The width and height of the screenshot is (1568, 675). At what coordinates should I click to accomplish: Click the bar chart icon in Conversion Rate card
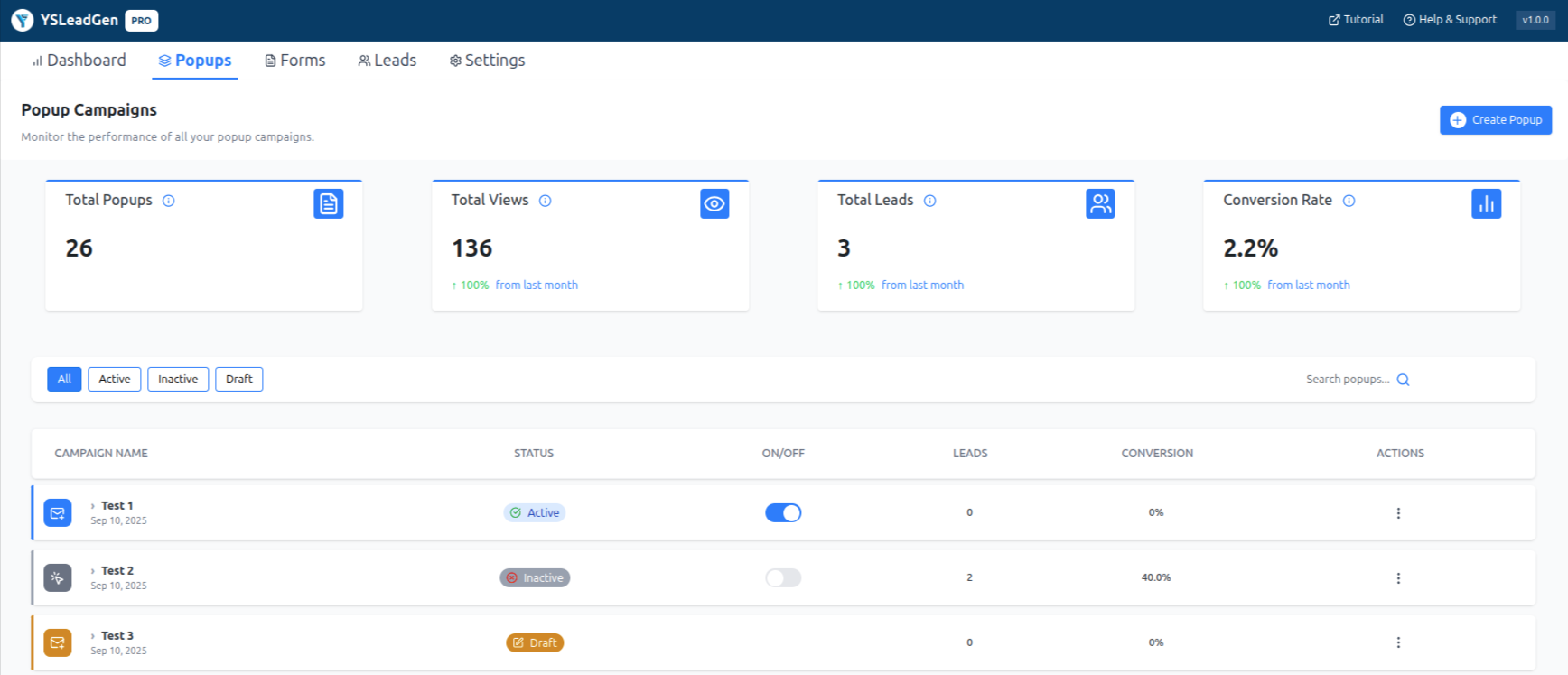pyautogui.click(x=1487, y=204)
